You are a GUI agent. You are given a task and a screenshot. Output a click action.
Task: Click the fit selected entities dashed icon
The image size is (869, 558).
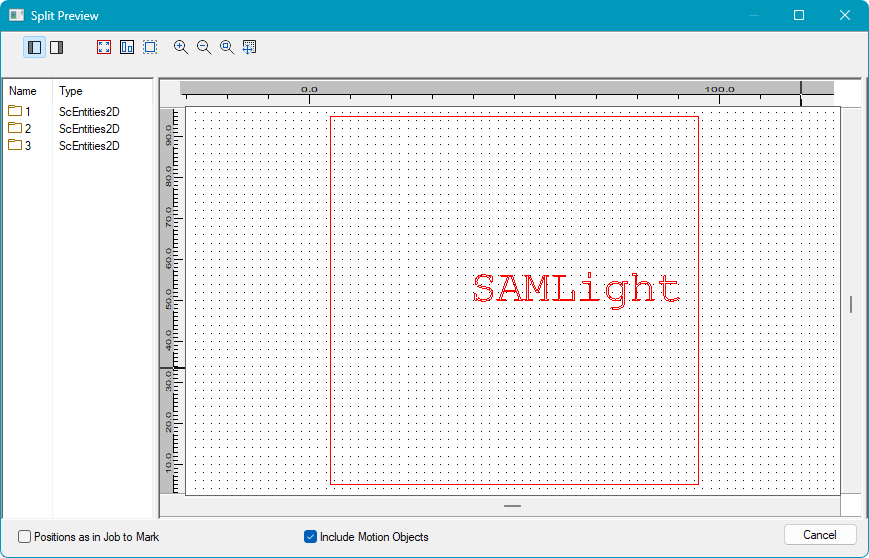(150, 47)
